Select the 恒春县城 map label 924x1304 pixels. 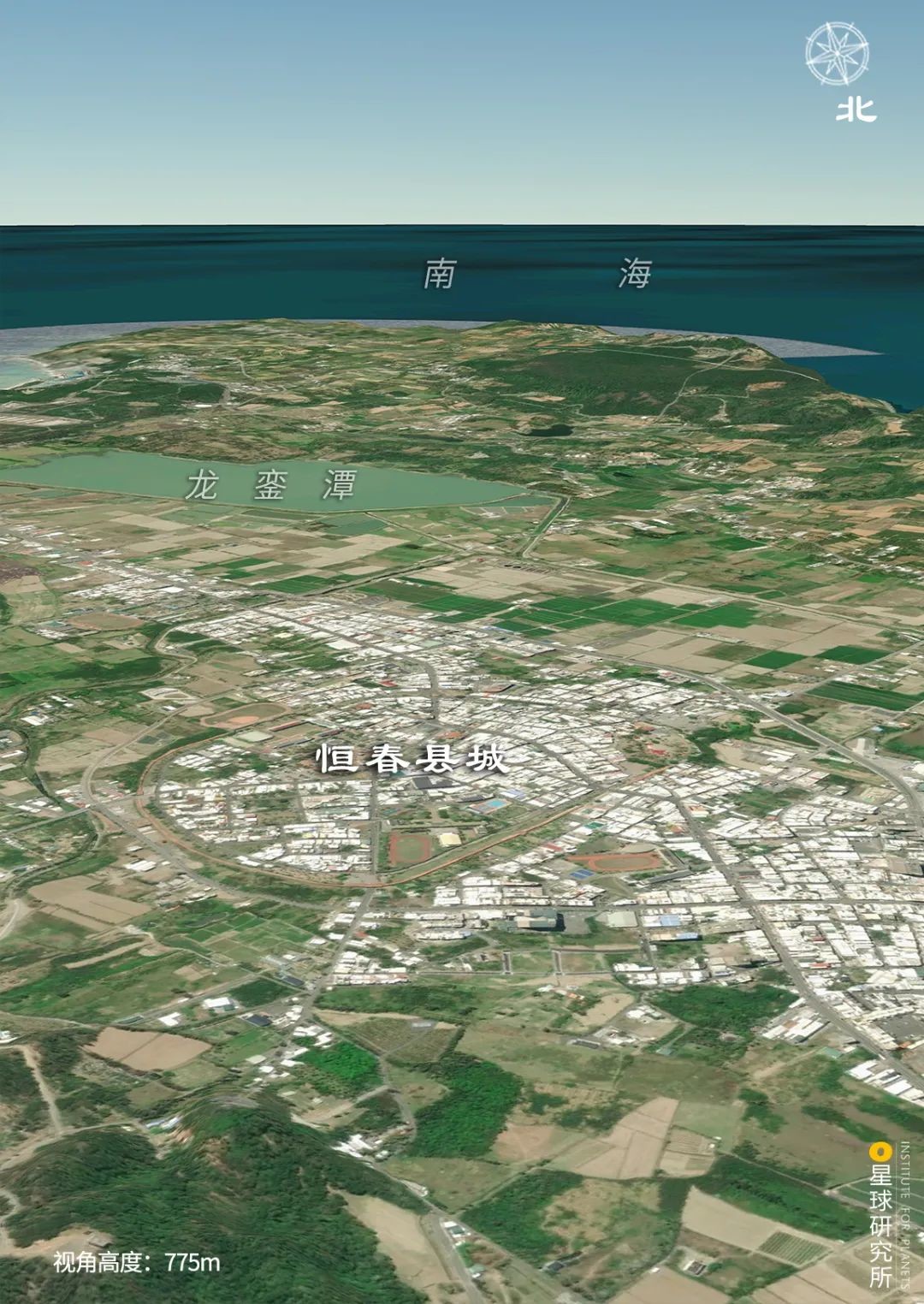point(412,758)
